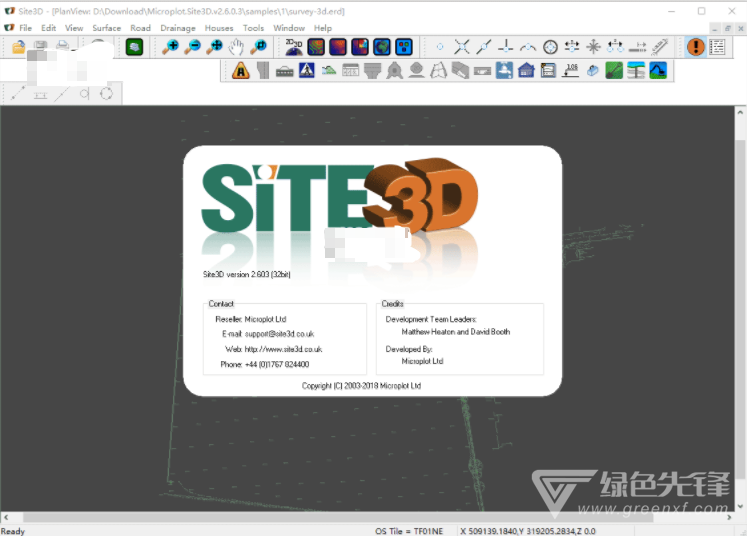Select the circle centre snap icon
Image resolution: width=747 pixels, height=536 pixels.
550,47
